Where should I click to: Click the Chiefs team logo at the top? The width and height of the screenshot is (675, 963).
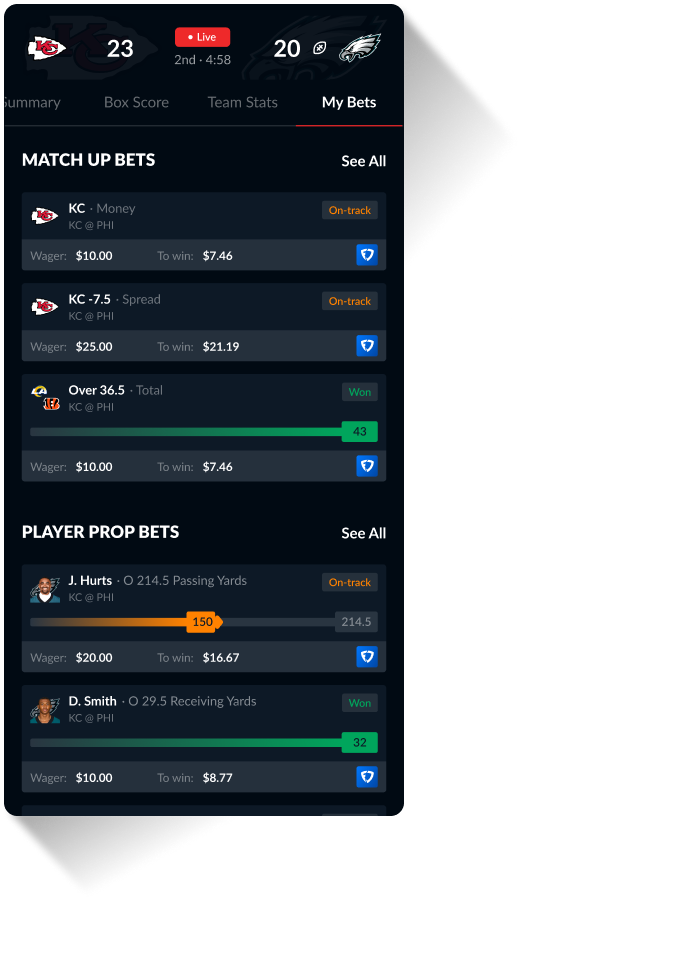pos(47,48)
